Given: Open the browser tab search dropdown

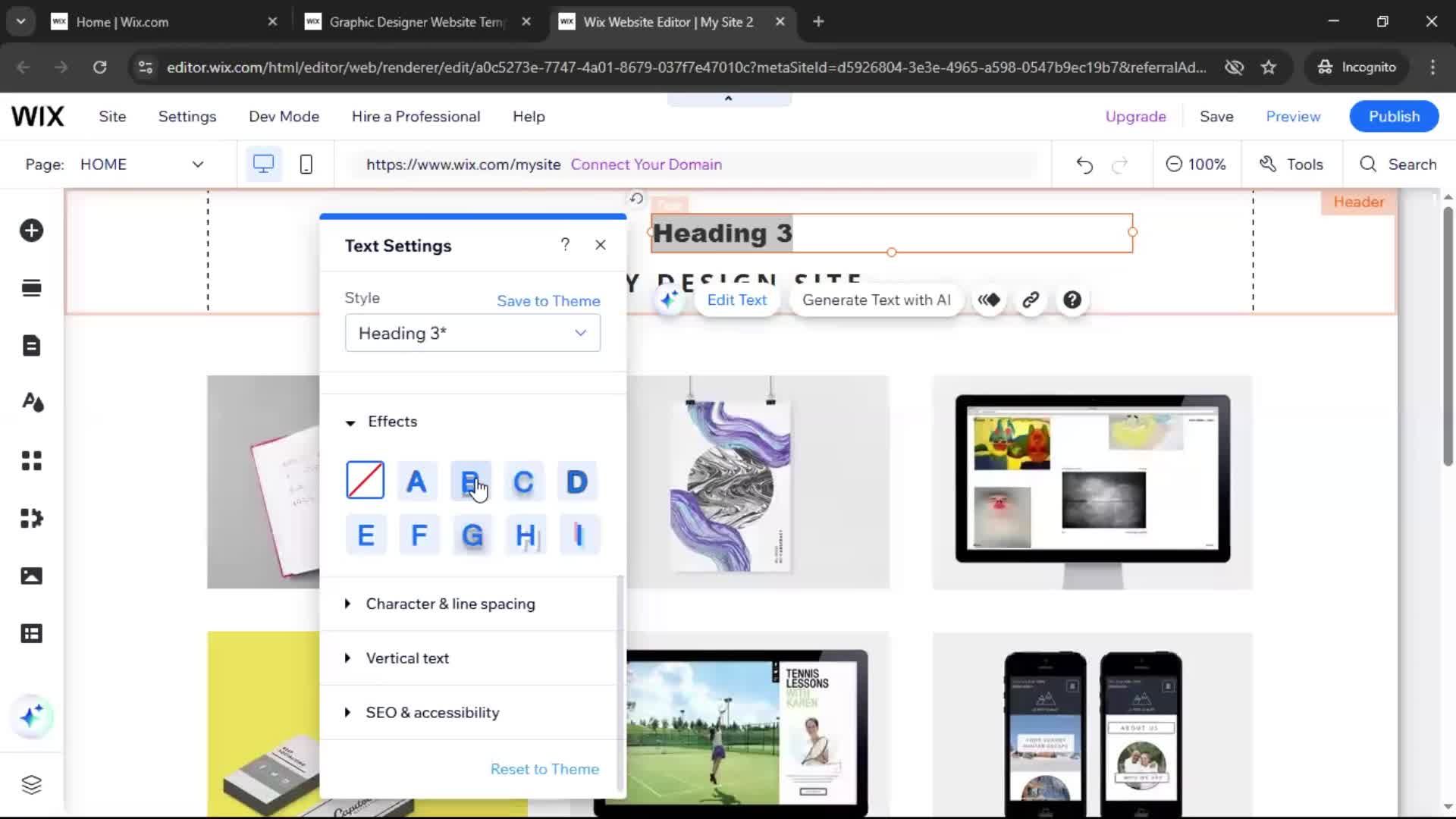Looking at the screenshot, I should point(20,21).
